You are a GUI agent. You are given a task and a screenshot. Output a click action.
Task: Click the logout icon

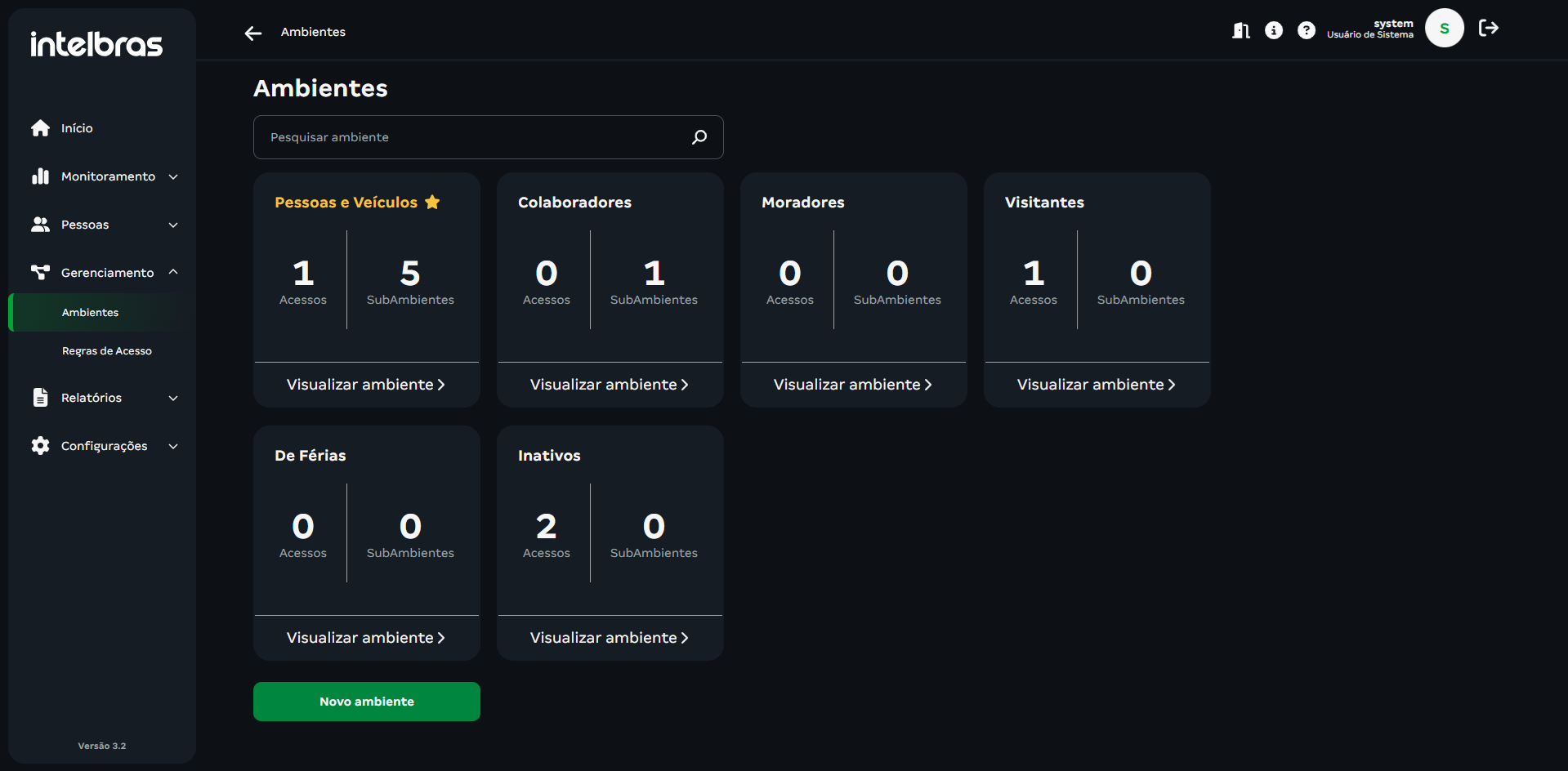1489,29
